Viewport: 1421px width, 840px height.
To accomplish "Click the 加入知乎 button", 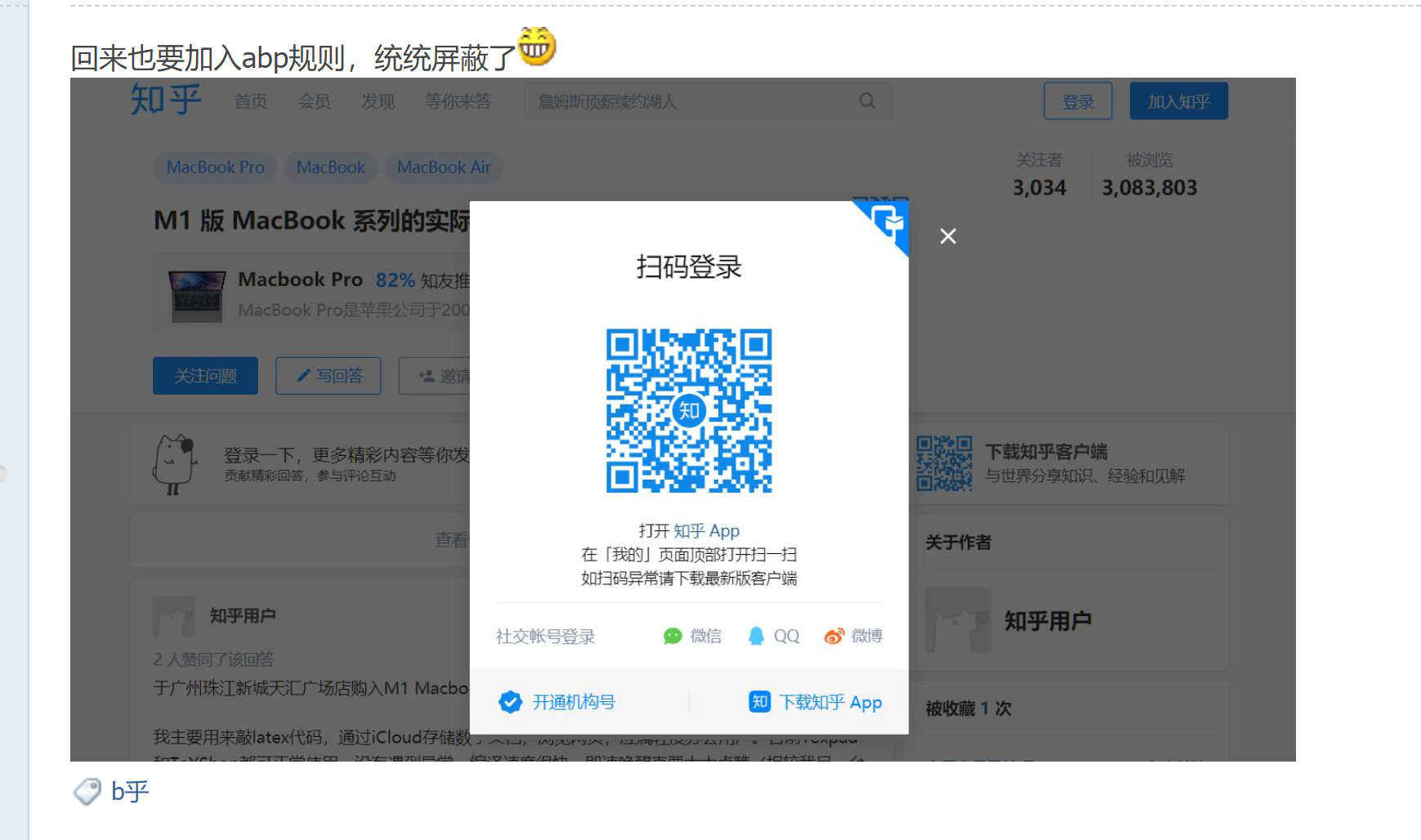I will click(x=1178, y=101).
